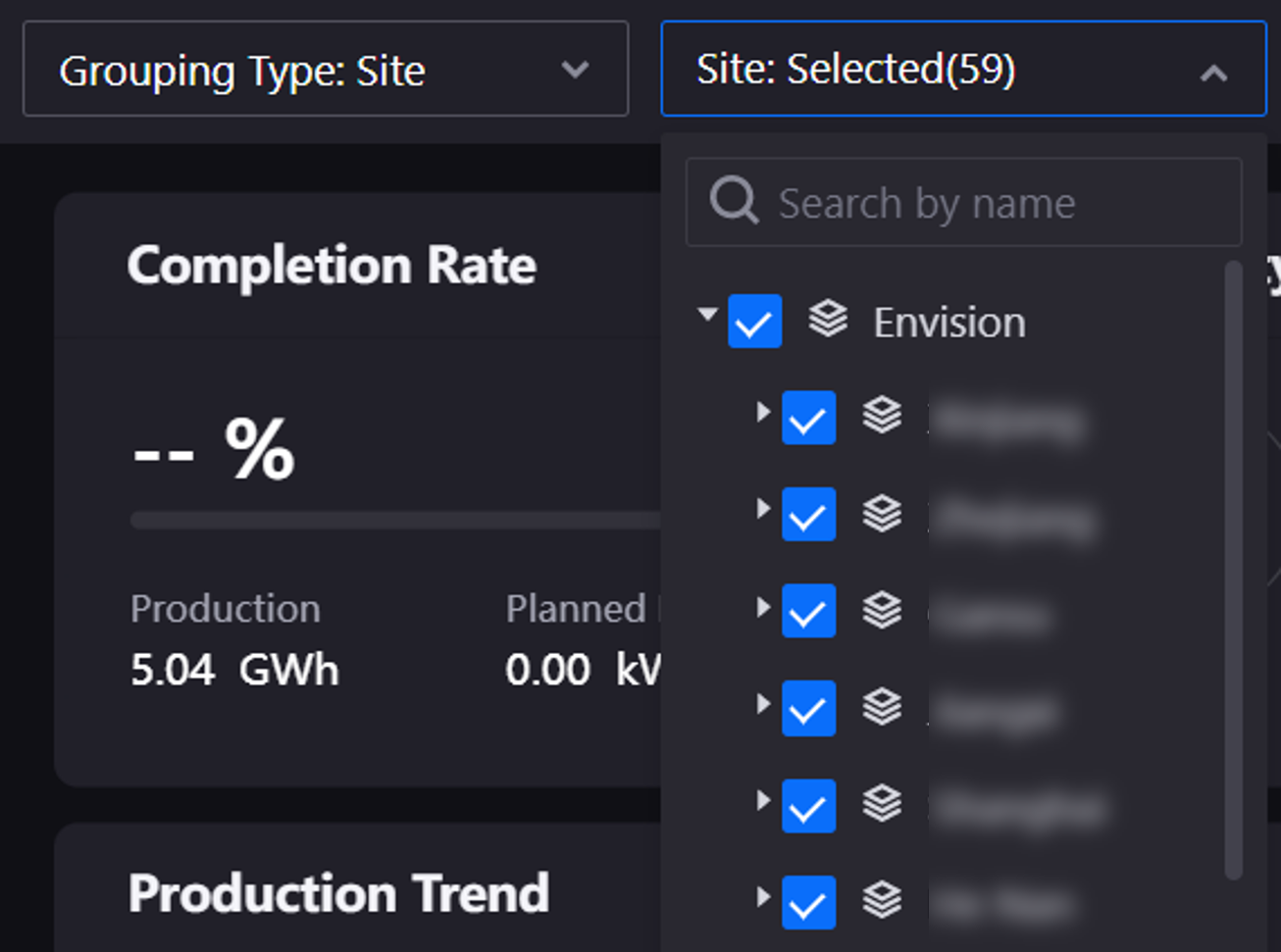The width and height of the screenshot is (1281, 952).
Task: Click the layers icon of second child site
Action: coord(882,513)
